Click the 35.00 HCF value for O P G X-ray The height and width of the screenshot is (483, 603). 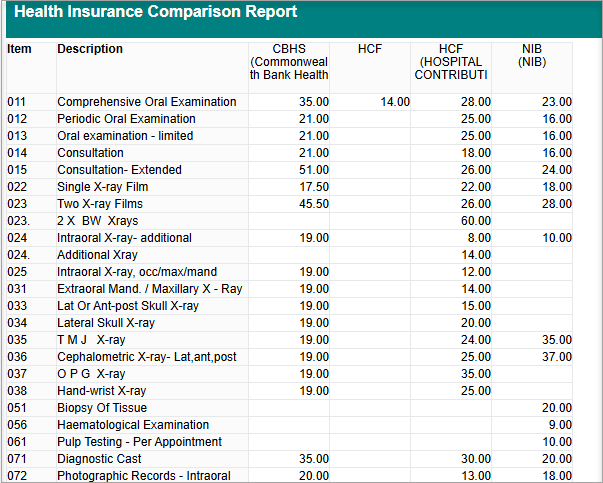click(476, 374)
